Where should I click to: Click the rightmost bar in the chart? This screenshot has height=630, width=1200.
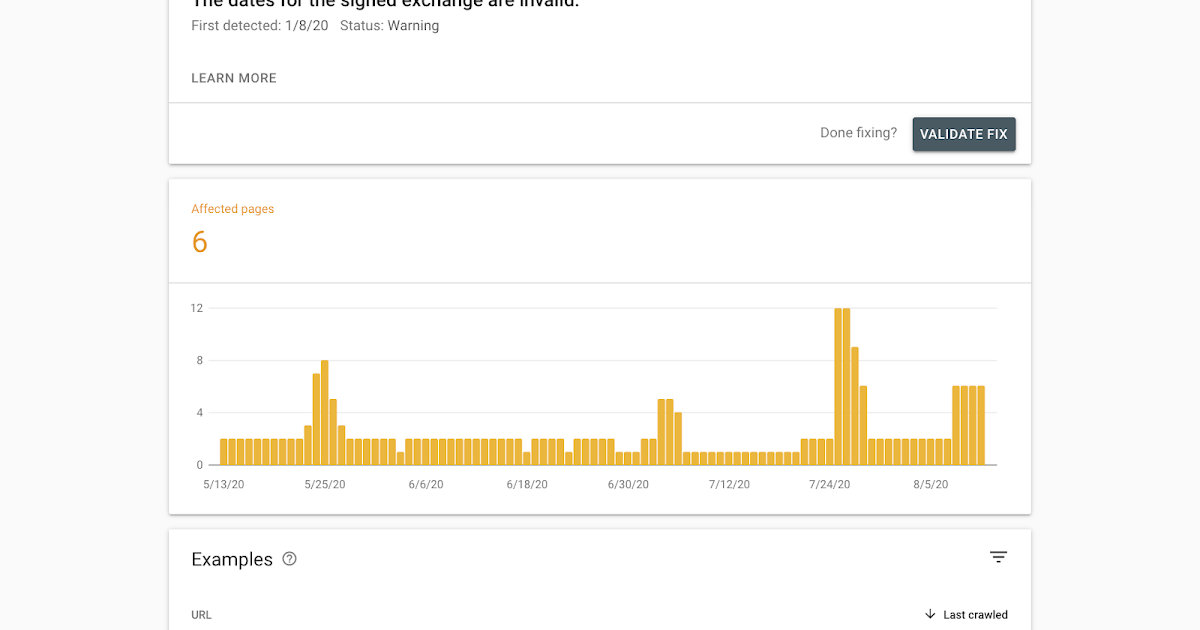click(981, 425)
